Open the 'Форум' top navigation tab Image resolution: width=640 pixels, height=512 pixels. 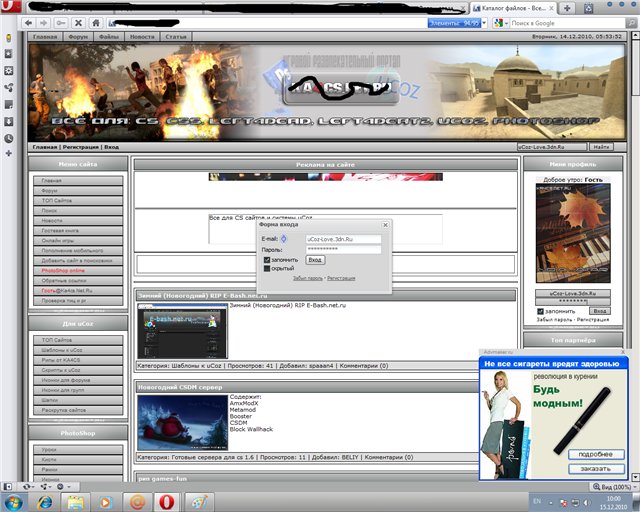(78, 37)
